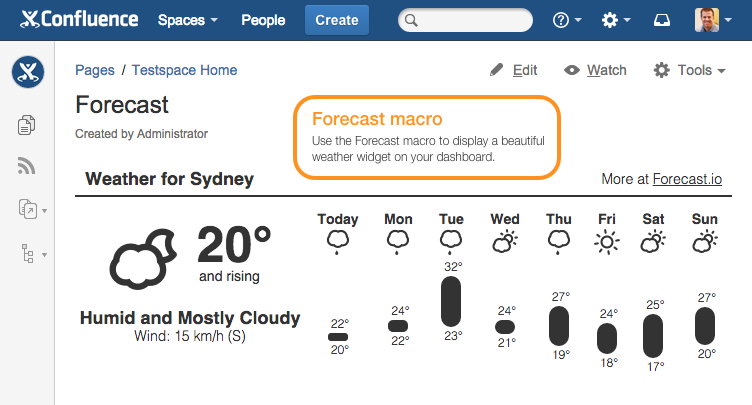This screenshot has height=405, width=752.
Task: Open the People menu item
Action: tap(263, 20)
